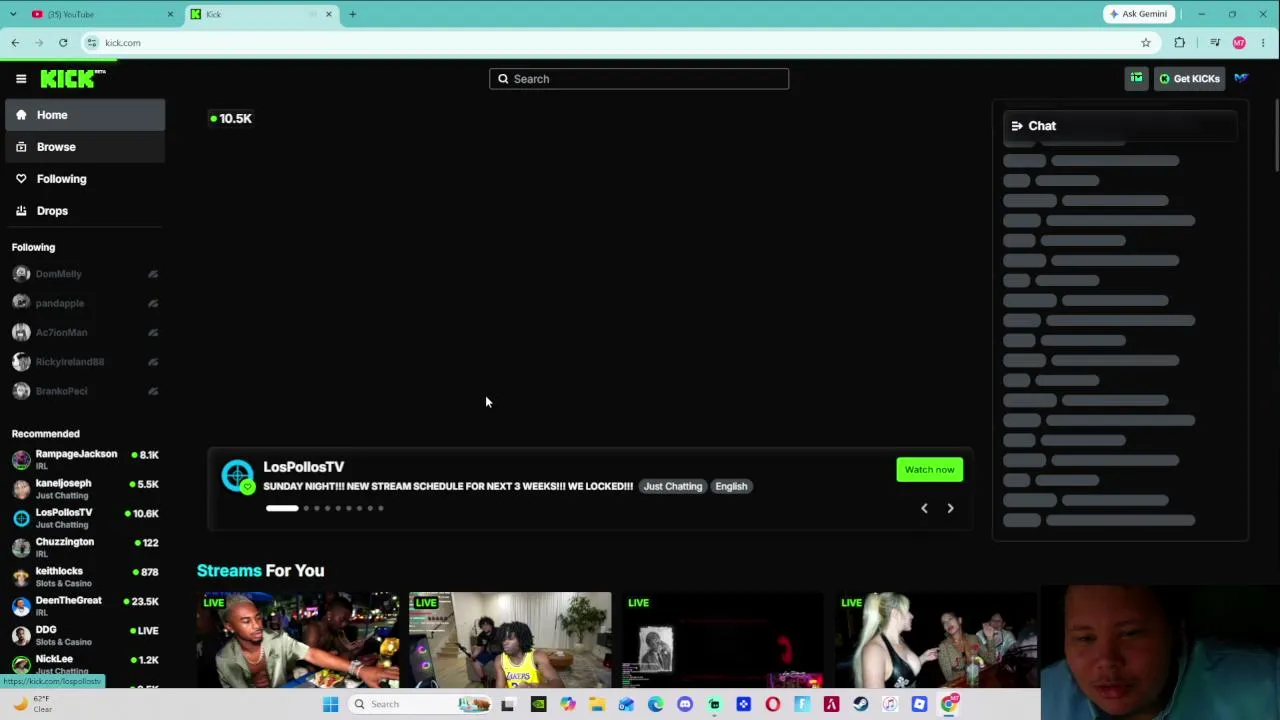The width and height of the screenshot is (1280, 720).
Task: Toggle the Kick sidebar hamburger menu
Action: tap(21, 79)
